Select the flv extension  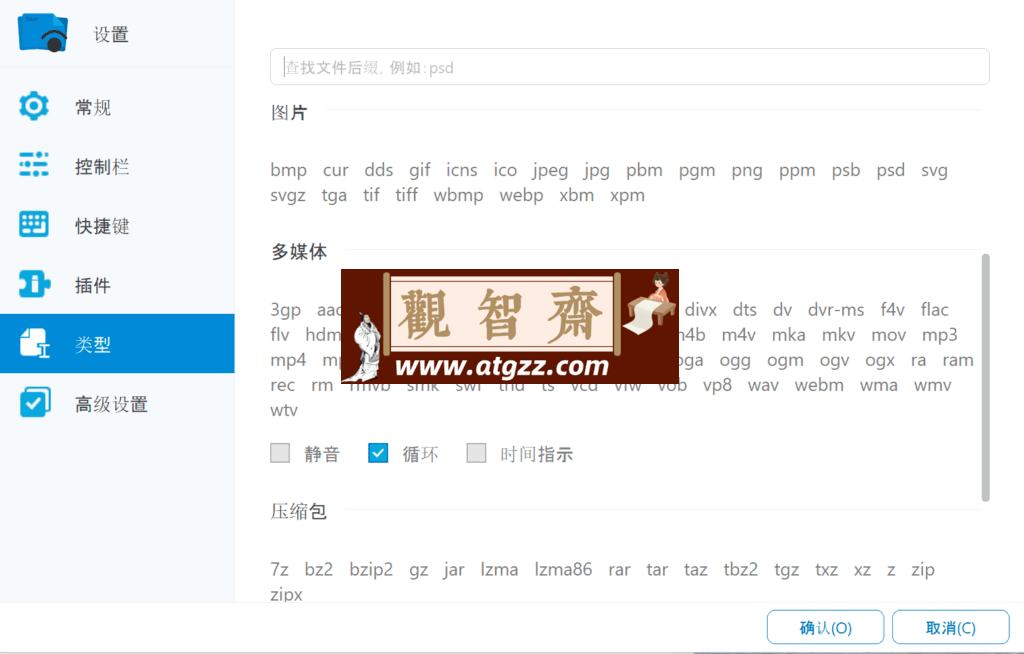pos(280,335)
